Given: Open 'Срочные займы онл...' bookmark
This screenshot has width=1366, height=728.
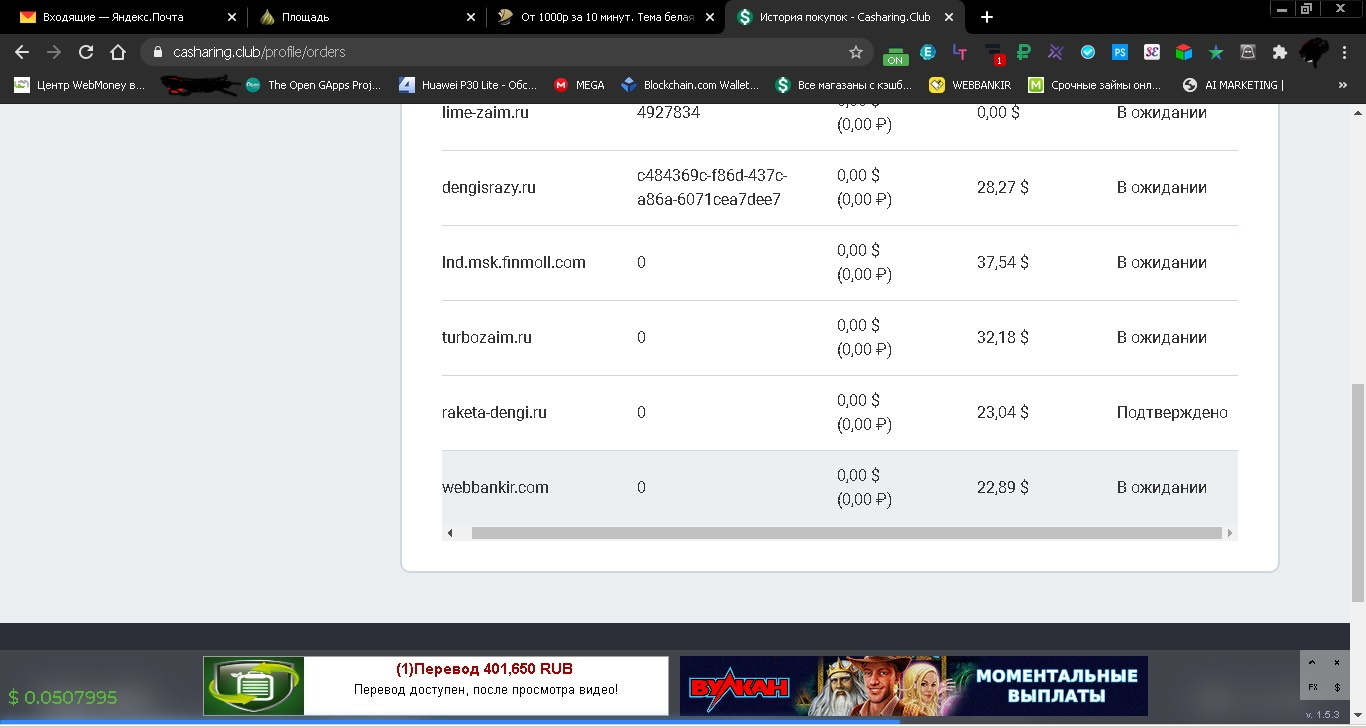Looking at the screenshot, I should point(1095,85).
